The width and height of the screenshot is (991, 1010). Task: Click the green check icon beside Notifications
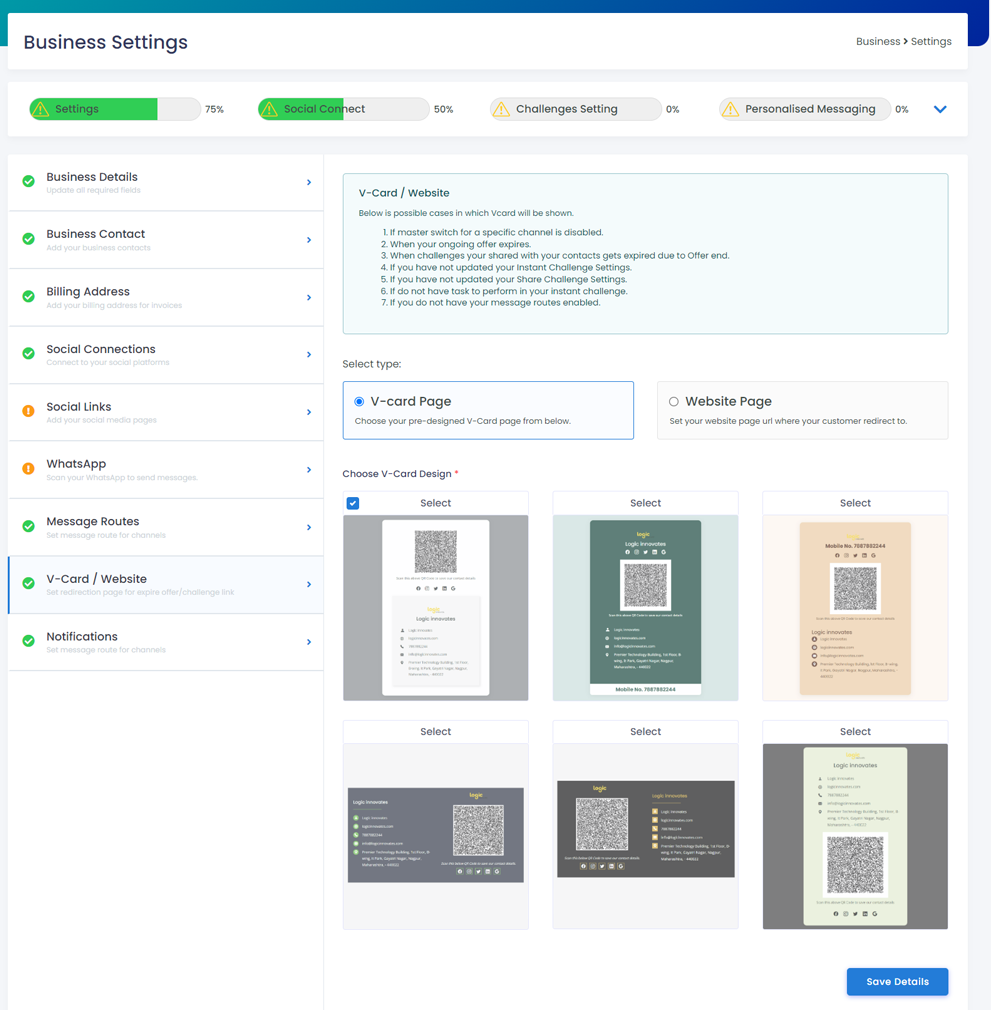tap(28, 641)
